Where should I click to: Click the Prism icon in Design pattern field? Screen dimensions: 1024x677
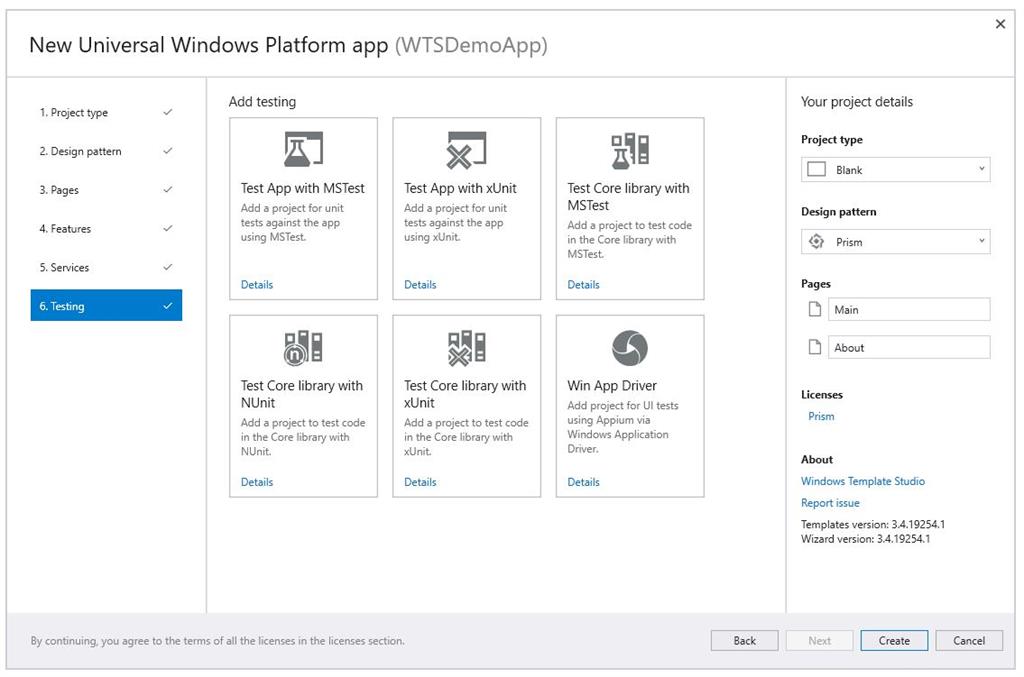pos(815,241)
